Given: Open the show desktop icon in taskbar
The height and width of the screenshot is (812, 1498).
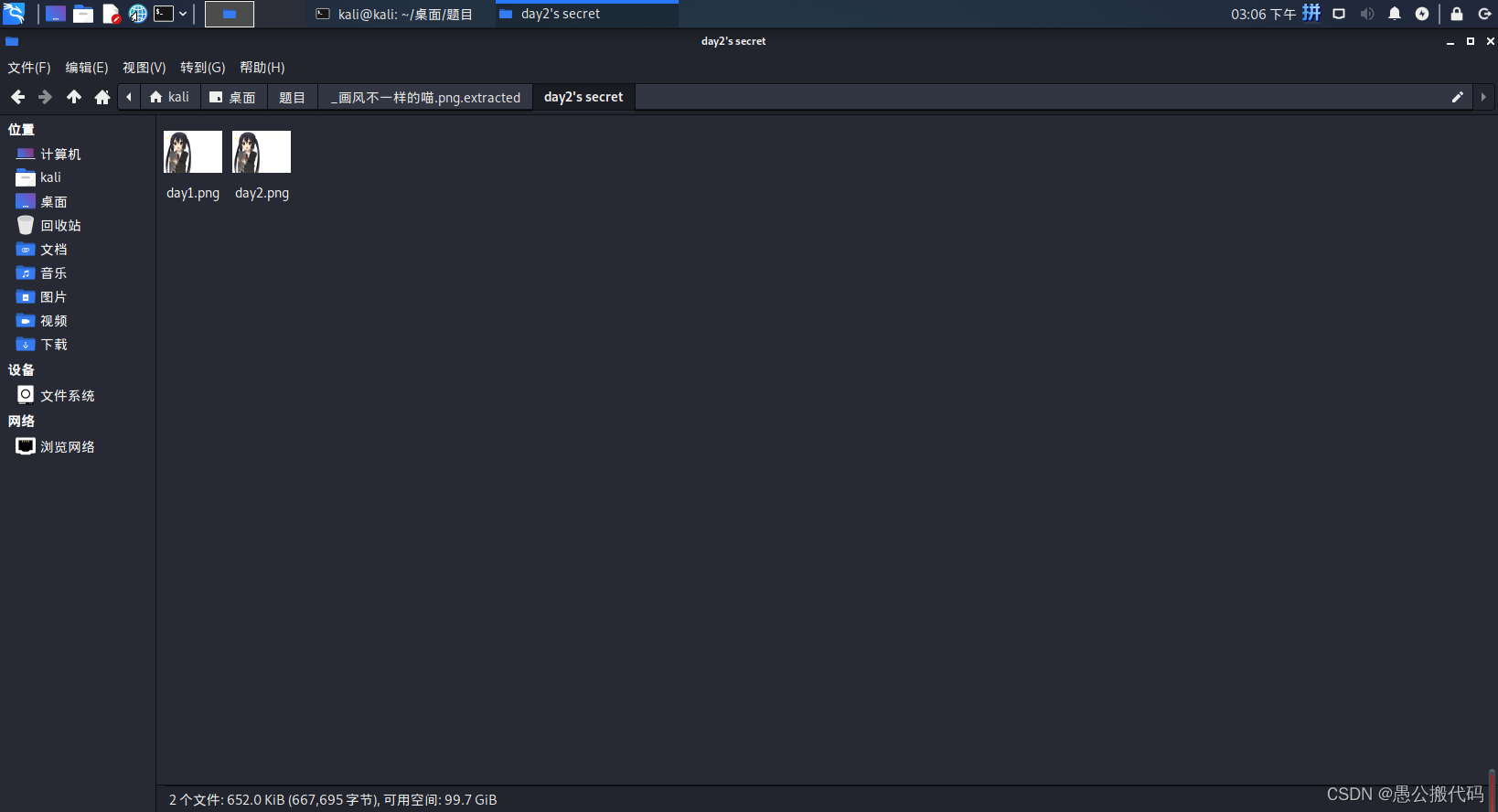Looking at the screenshot, I should 56,14.
